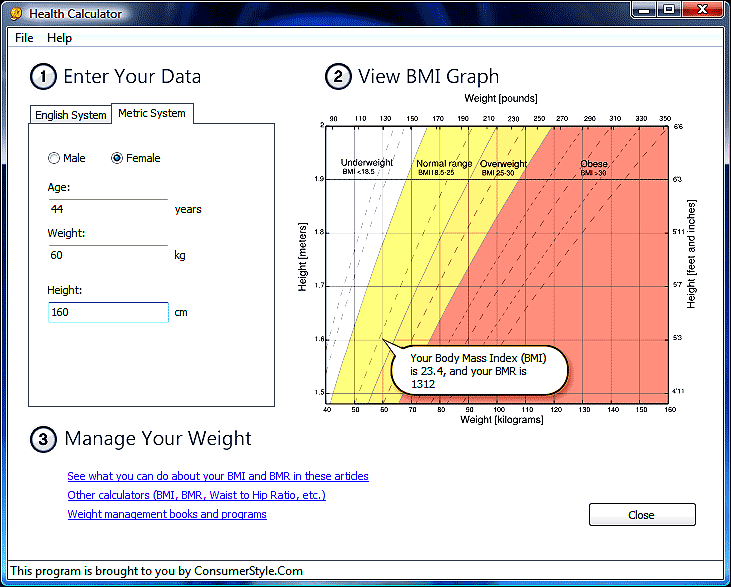Minimize the Health Calculator window

pyautogui.click(x=644, y=9)
